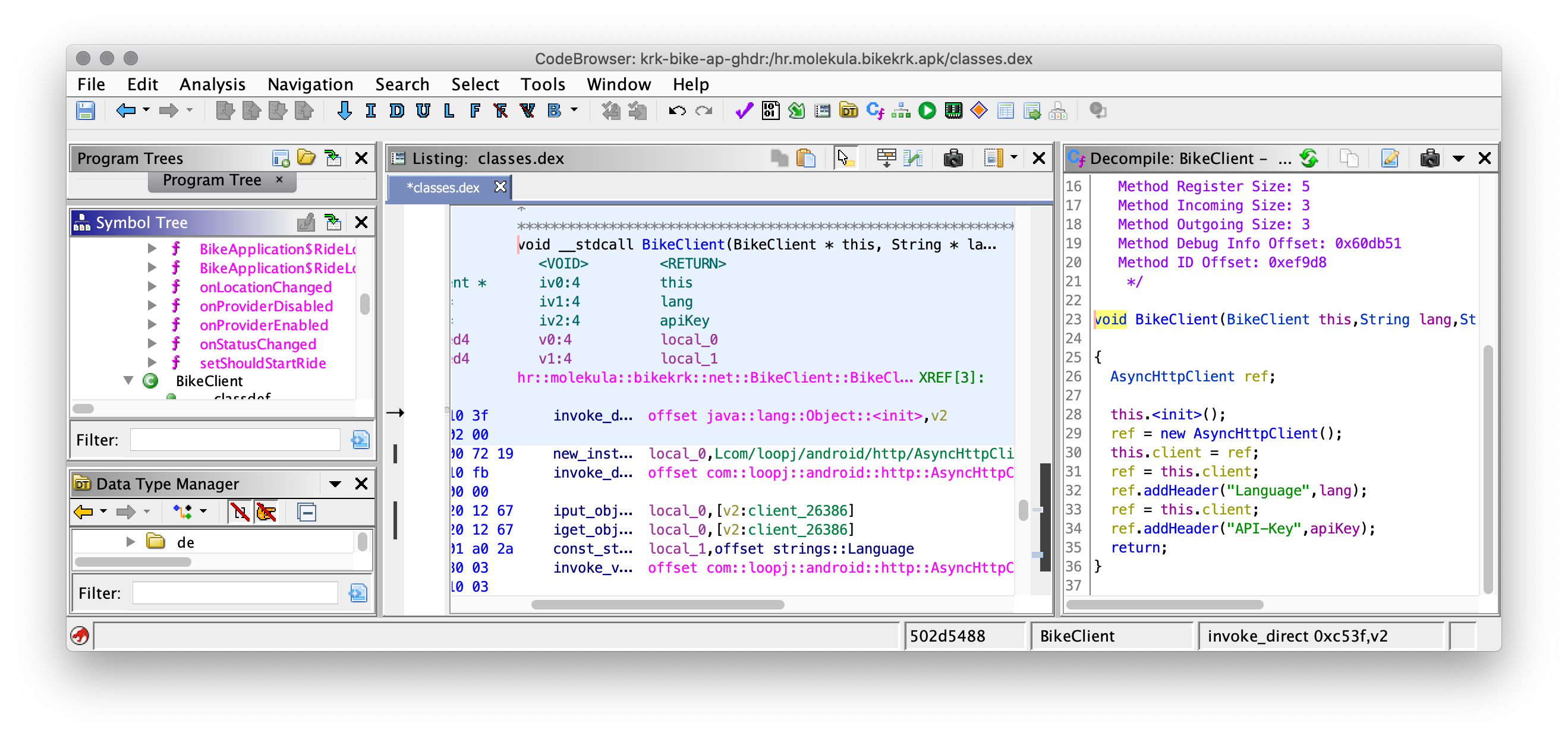This screenshot has height=739, width=1568.
Task: Toggle the Listing field header icon
Action: [x=886, y=159]
